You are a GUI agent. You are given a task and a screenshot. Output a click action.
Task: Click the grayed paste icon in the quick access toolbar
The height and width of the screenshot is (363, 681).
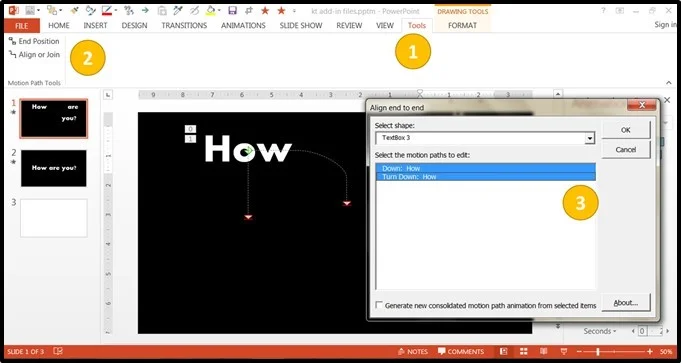(162, 10)
